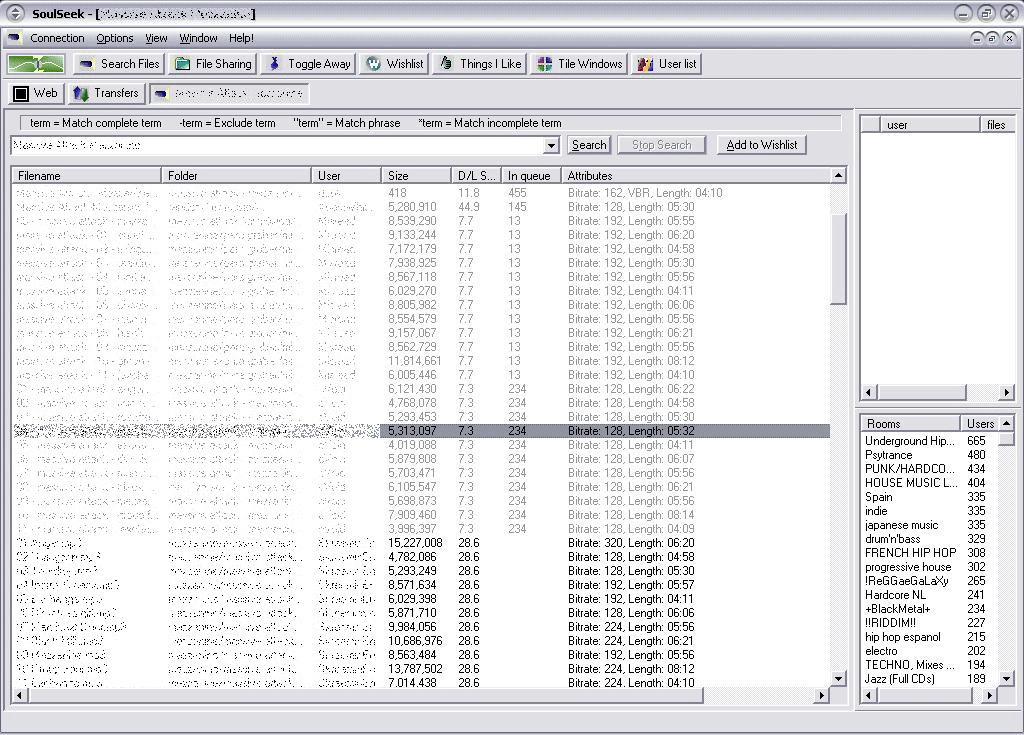Open the Connection menu

click(57, 38)
